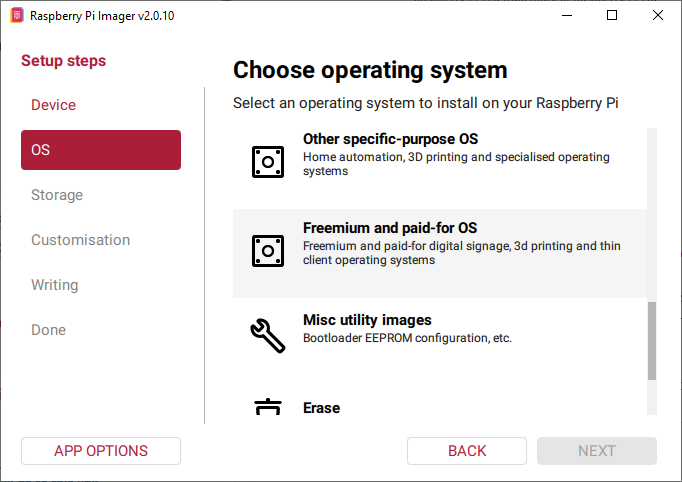The image size is (682, 482).
Task: Click the OS list scrollbar thumb
Action: click(x=652, y=341)
